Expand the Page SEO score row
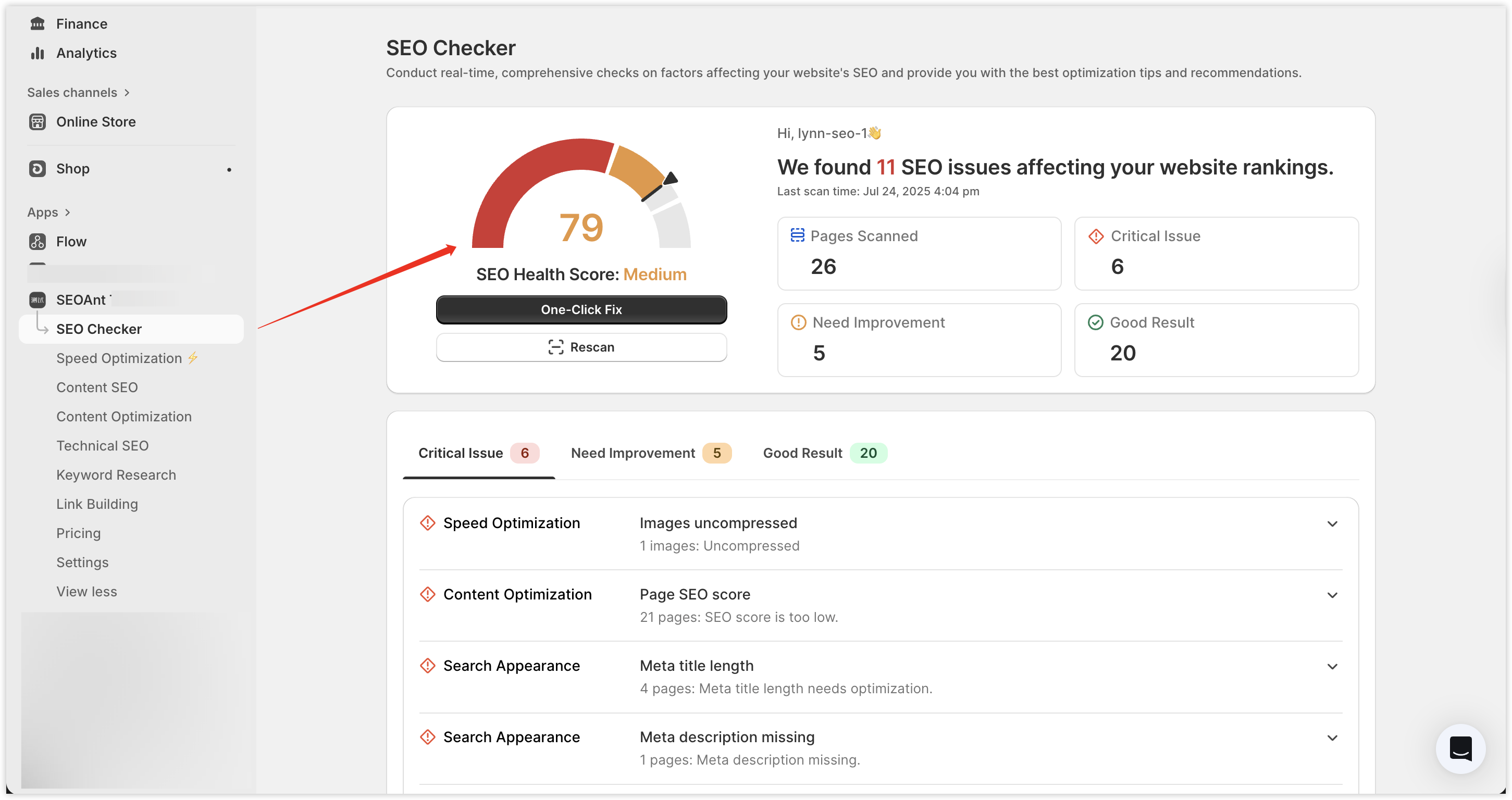The image size is (1512, 800). [1332, 595]
